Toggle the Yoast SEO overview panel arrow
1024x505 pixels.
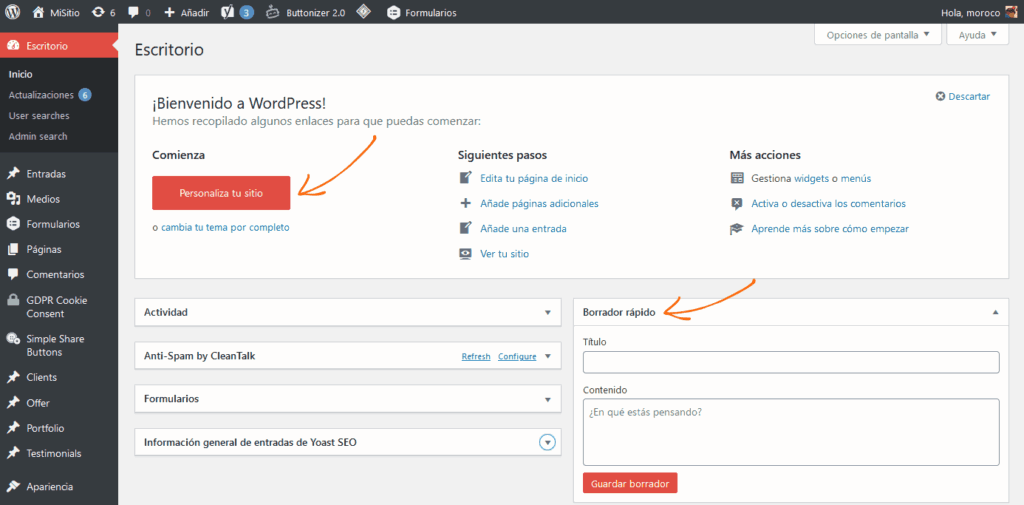547,442
